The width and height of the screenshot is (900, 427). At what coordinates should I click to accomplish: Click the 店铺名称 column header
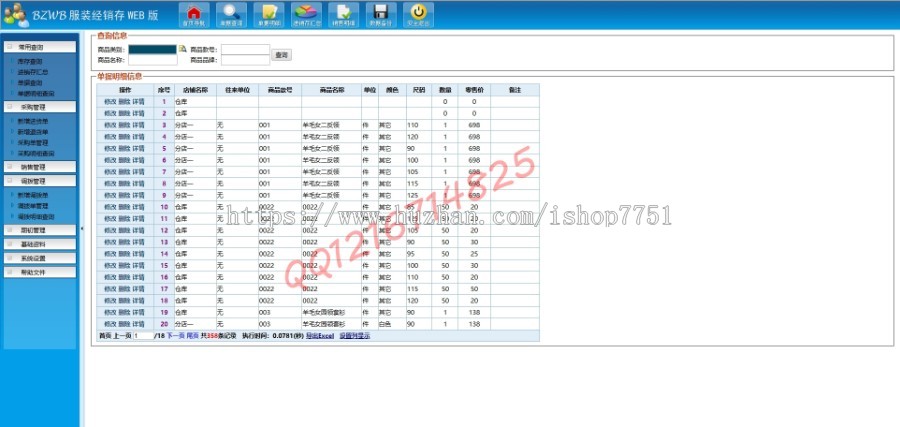point(195,90)
